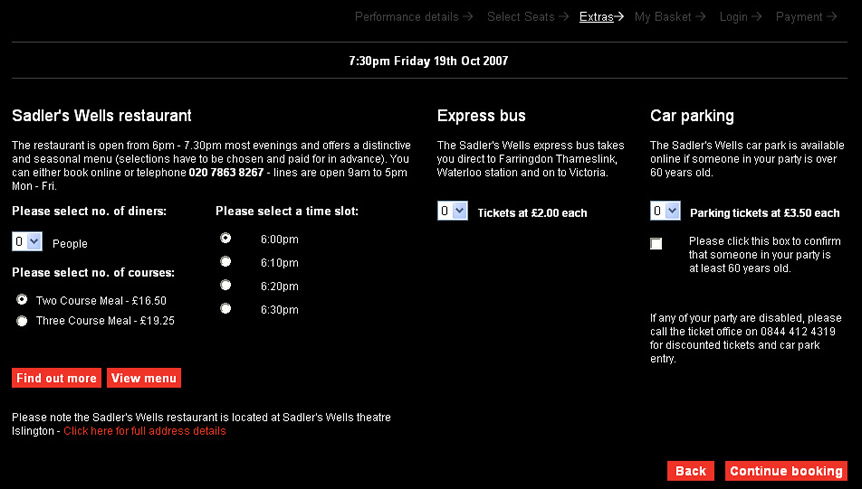Click 'Please select no. of diners' label
Viewport: 862px width, 489px height.
(89, 211)
